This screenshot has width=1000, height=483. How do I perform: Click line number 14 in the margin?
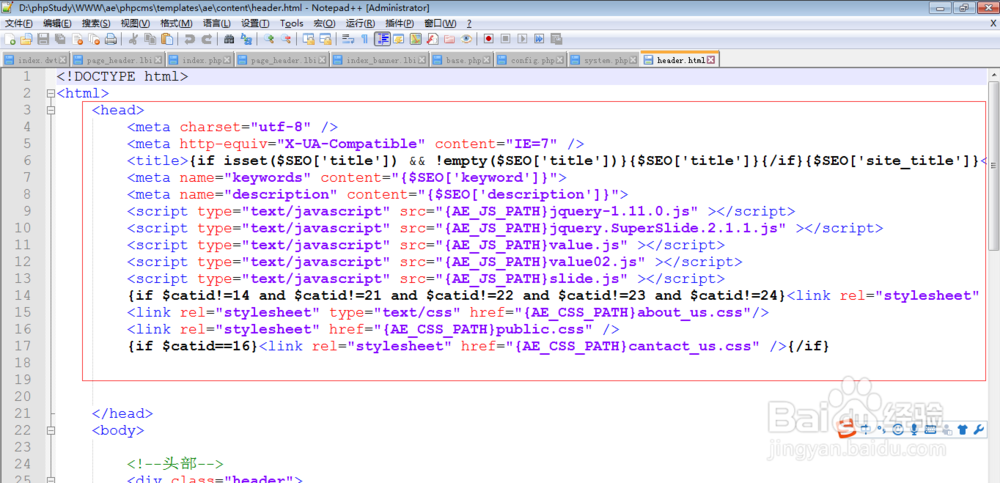coord(22,295)
